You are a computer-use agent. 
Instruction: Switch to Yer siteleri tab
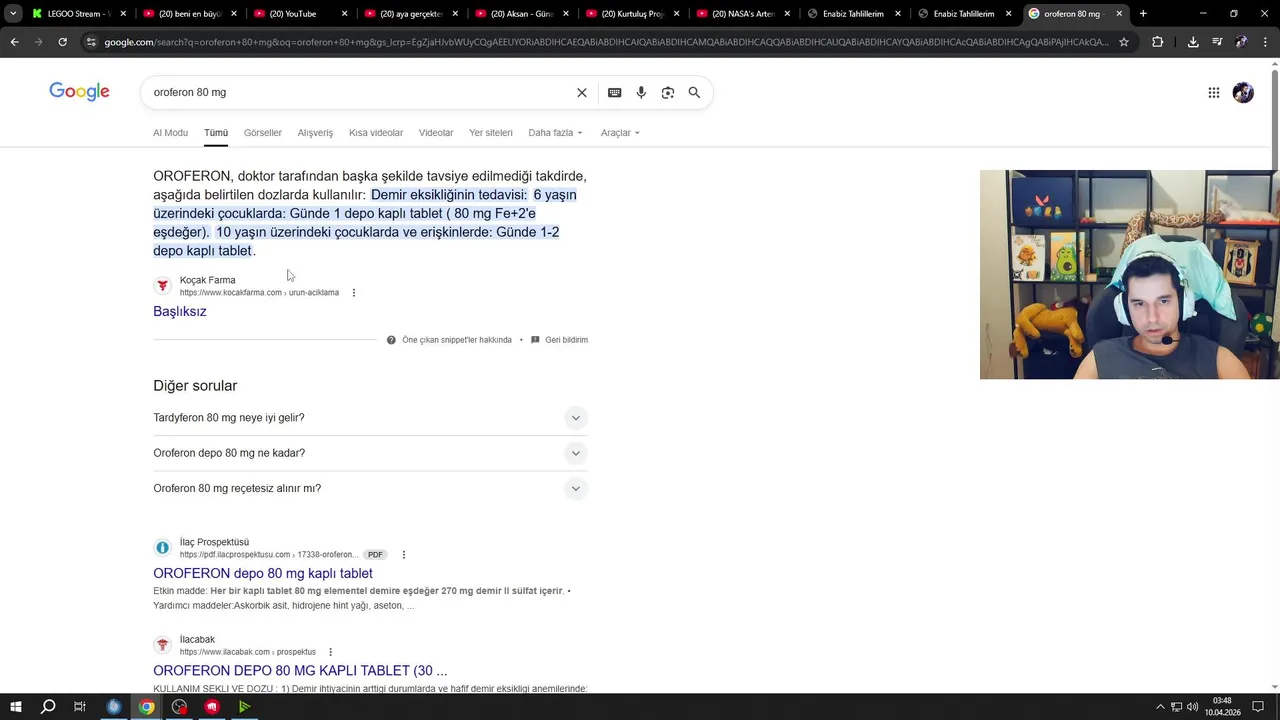click(x=491, y=133)
